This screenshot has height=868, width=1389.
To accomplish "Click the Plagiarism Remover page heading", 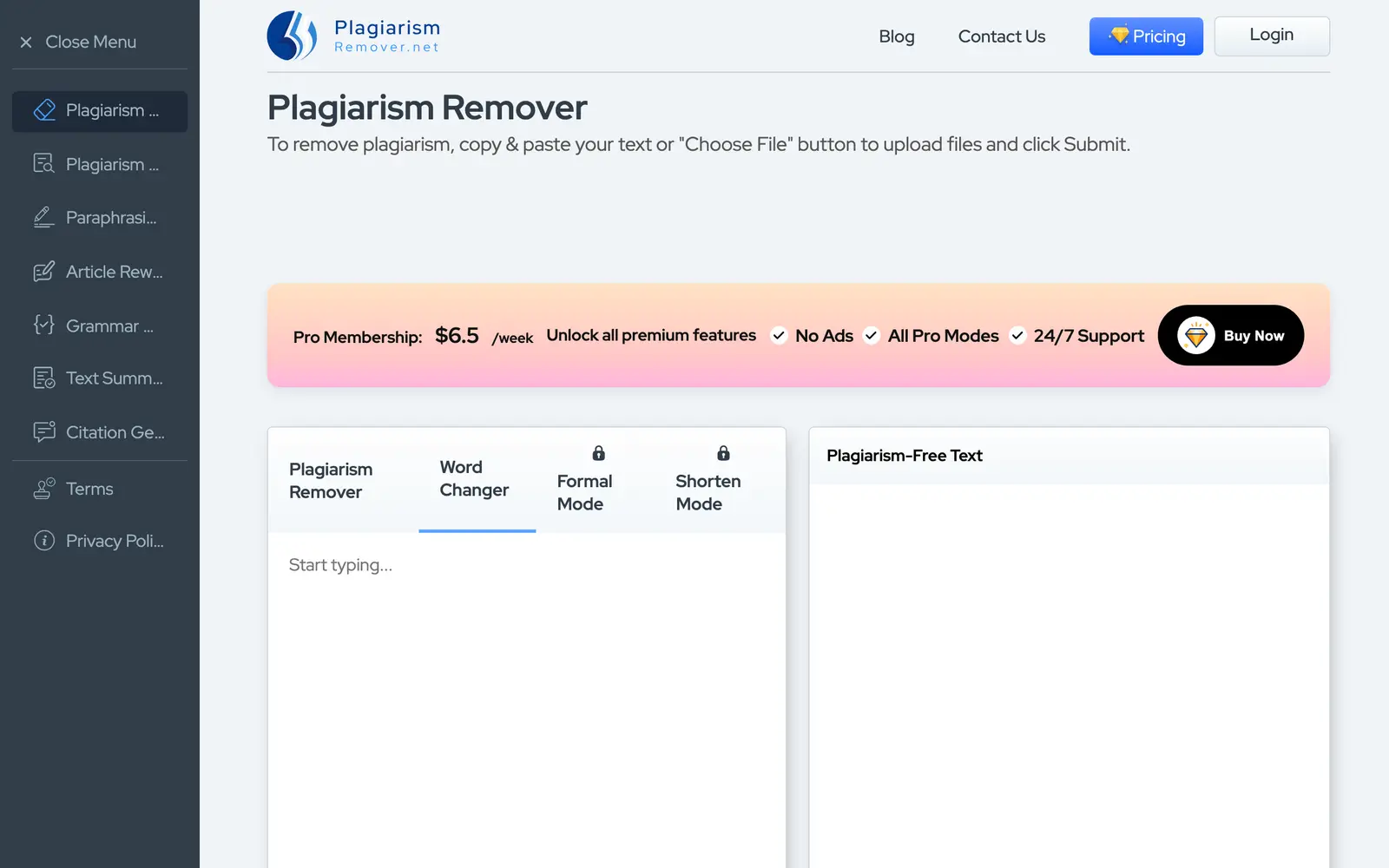I will 427,108.
